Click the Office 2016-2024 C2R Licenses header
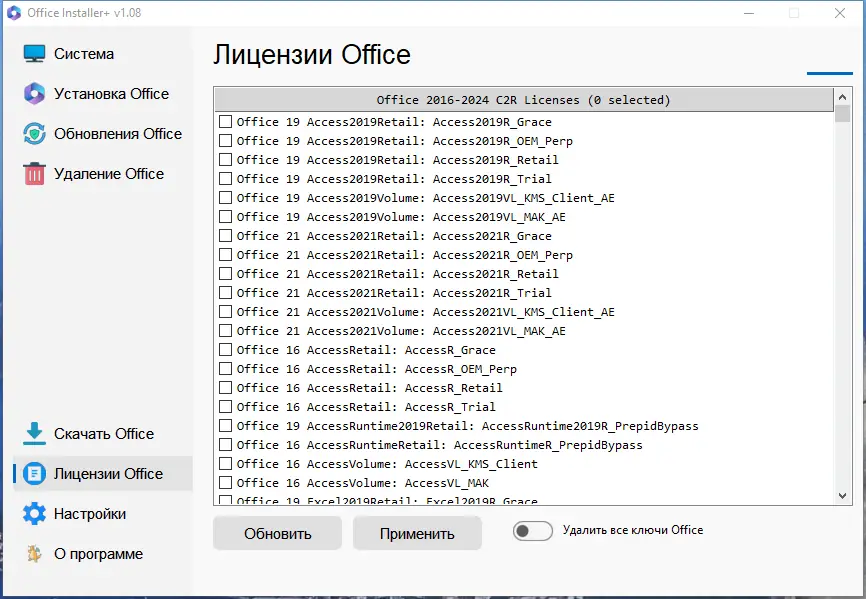This screenshot has width=866, height=599. [x=523, y=100]
